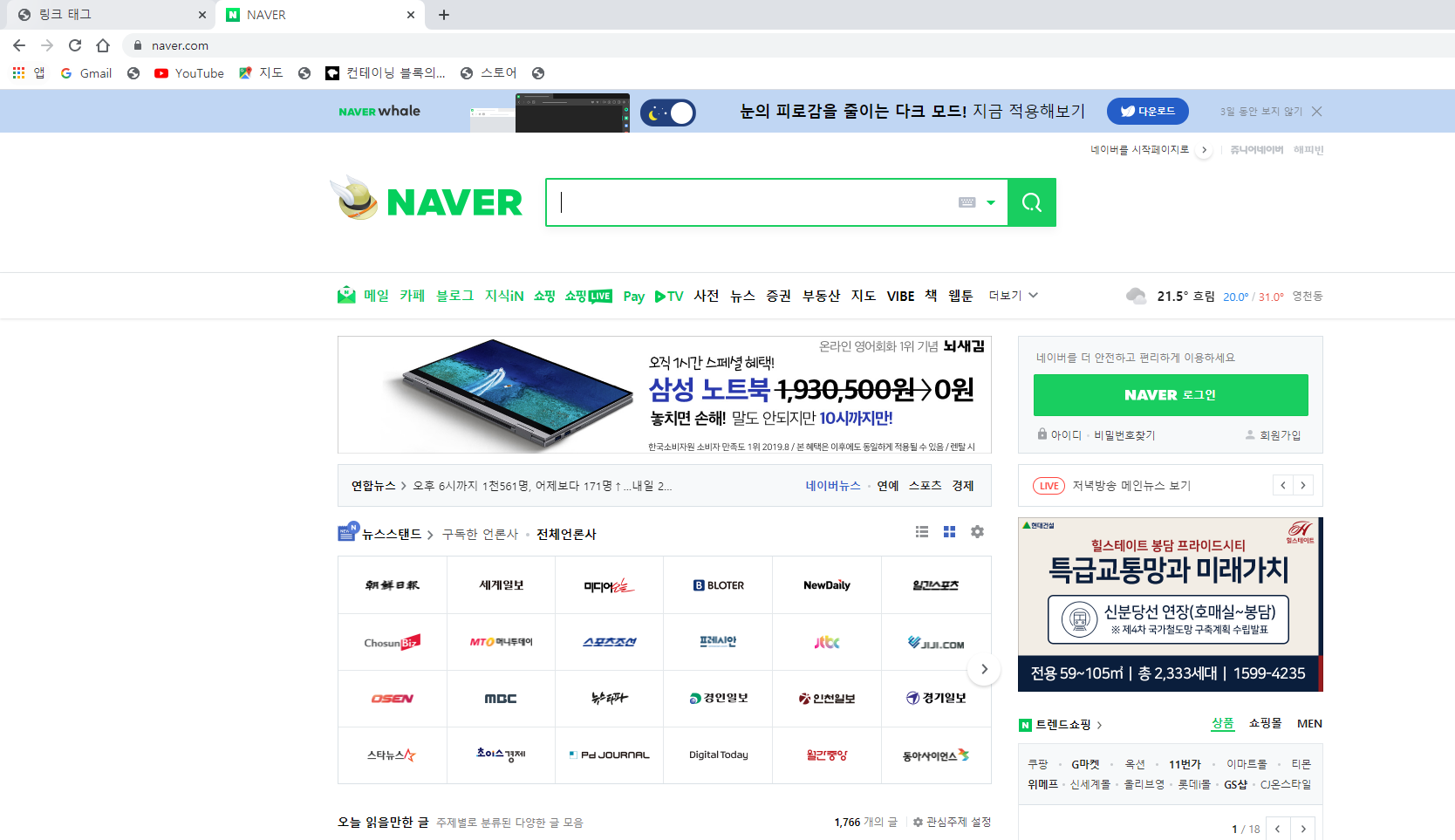Open the 카페 menu item
1455x840 pixels.
[x=413, y=296]
